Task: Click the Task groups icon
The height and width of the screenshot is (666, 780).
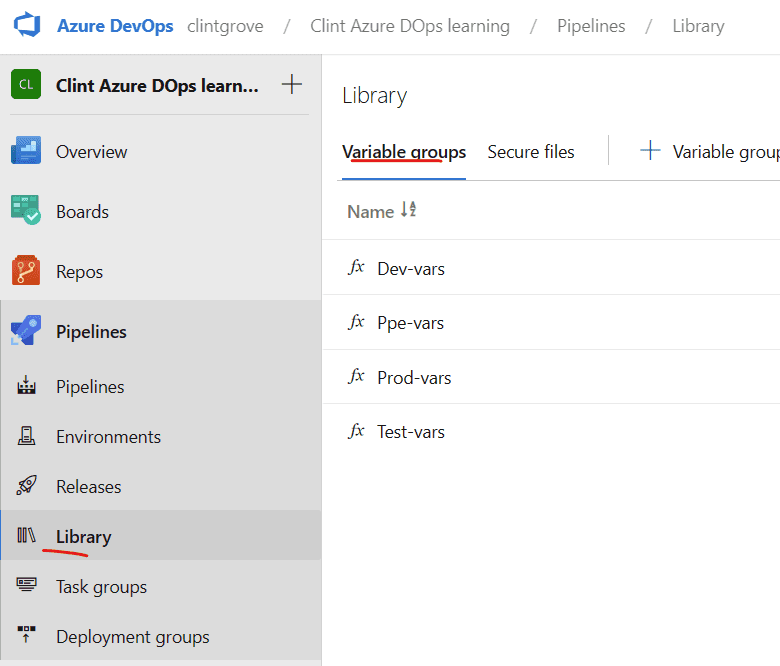Action: tap(27, 586)
